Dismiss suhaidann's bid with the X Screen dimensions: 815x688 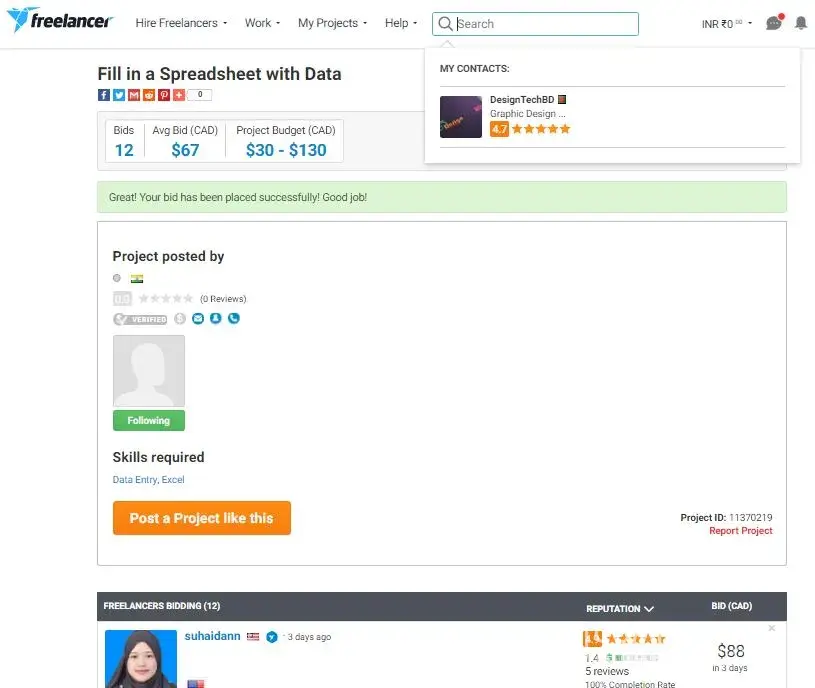coord(772,628)
